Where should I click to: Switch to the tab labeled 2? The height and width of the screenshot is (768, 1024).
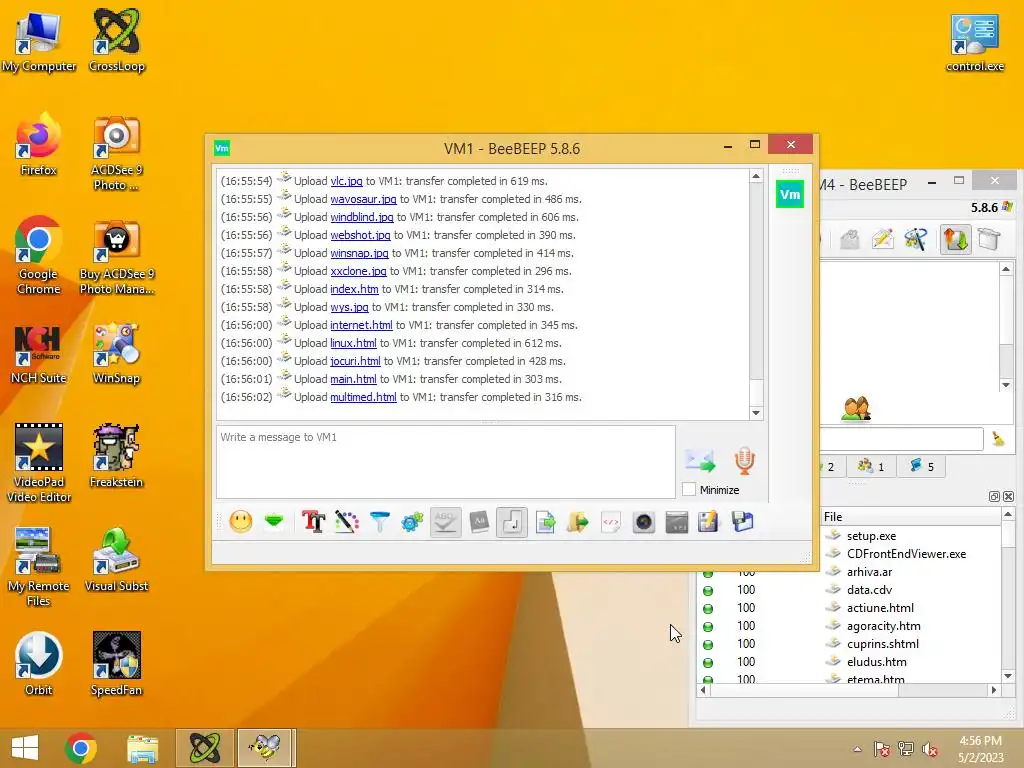[x=831, y=466]
